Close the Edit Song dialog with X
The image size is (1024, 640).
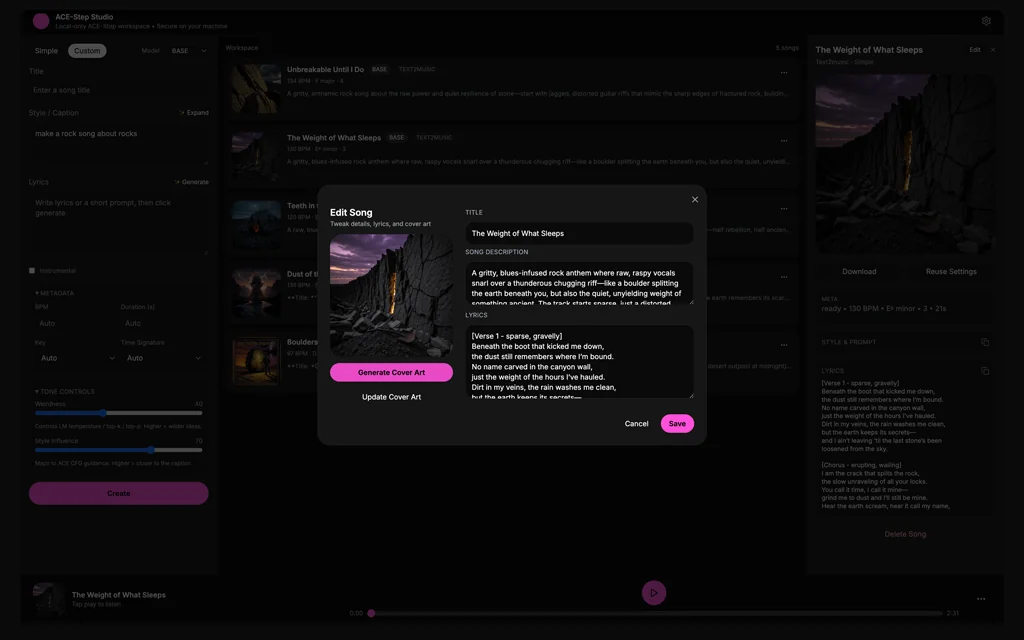pyautogui.click(x=695, y=199)
